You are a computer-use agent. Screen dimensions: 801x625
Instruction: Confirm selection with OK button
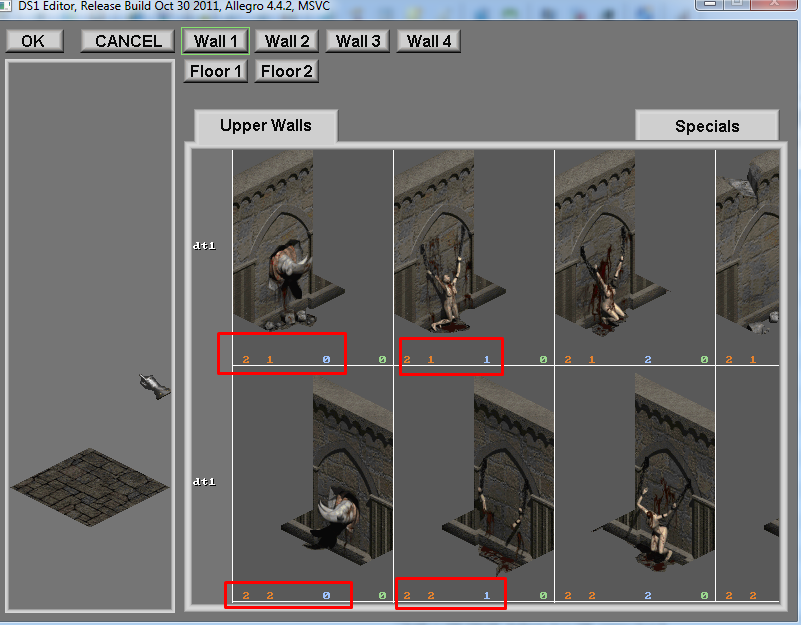35,41
